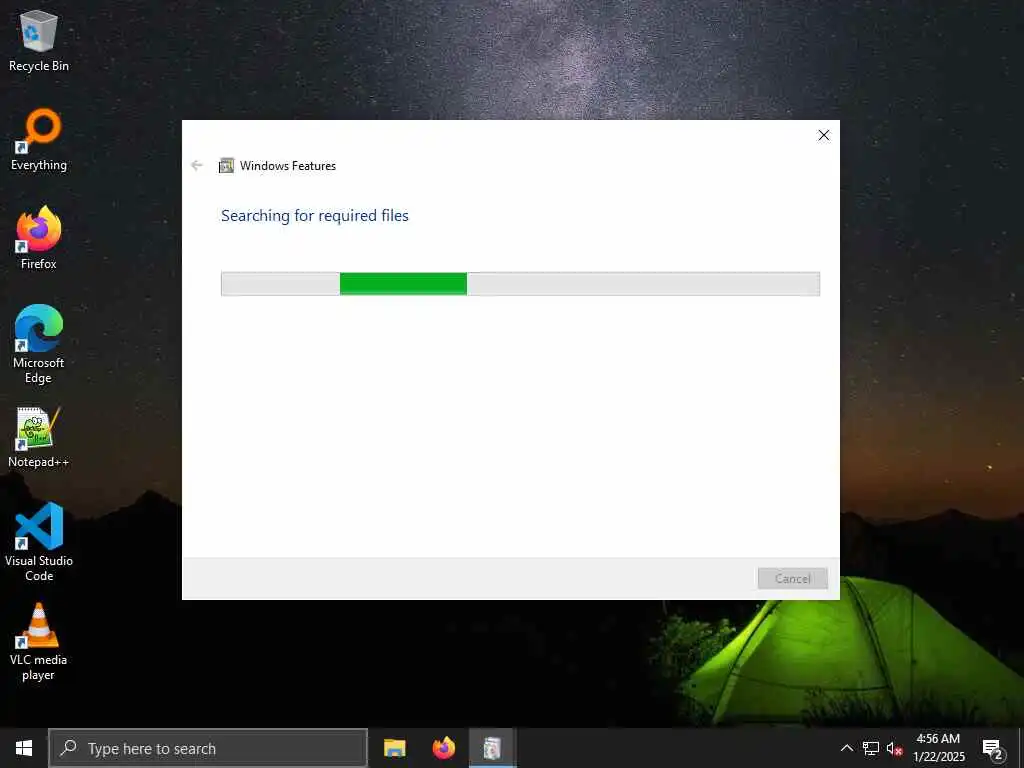This screenshot has width=1024, height=768.
Task: Click the 'Searching for required files' heading
Action: pos(315,216)
